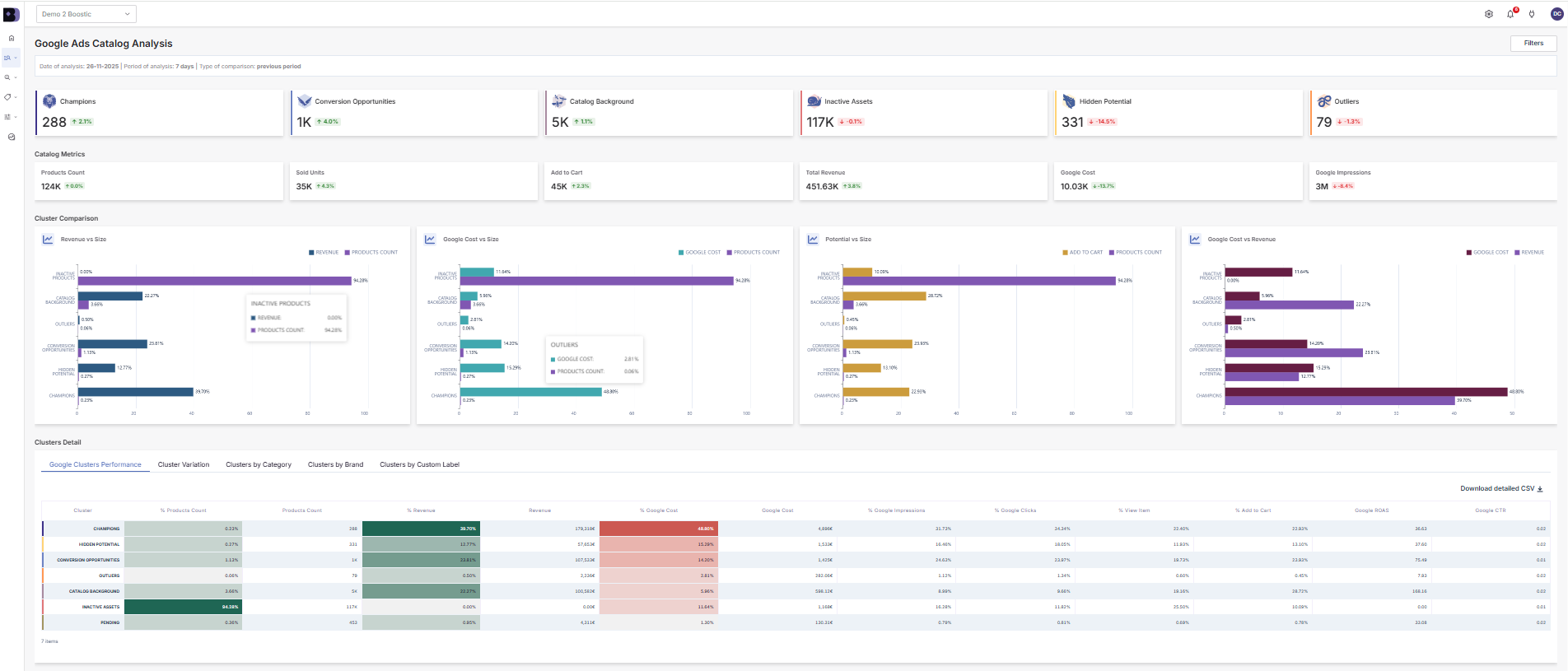Click the notifications bell icon
This screenshot has height=671, width=1568.
(1510, 14)
